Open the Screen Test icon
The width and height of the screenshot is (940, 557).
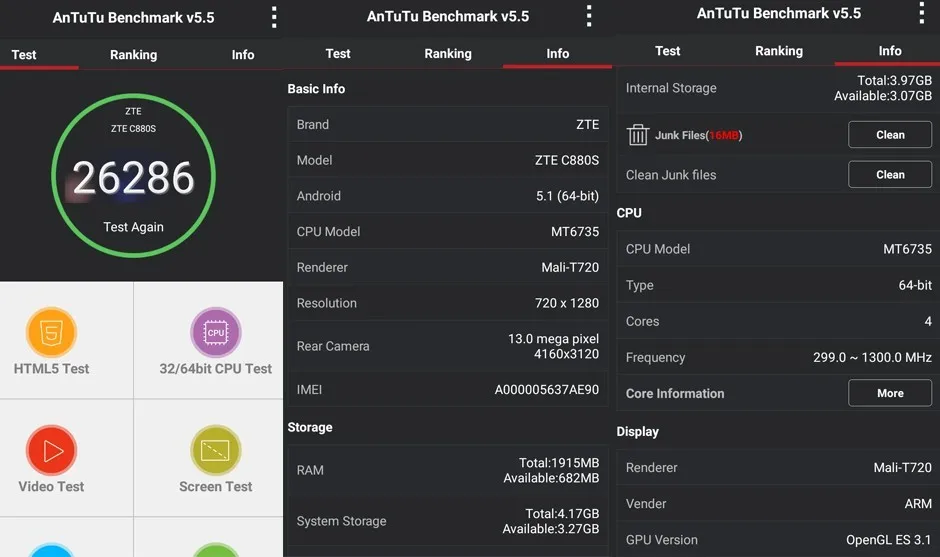pyautogui.click(x=216, y=450)
